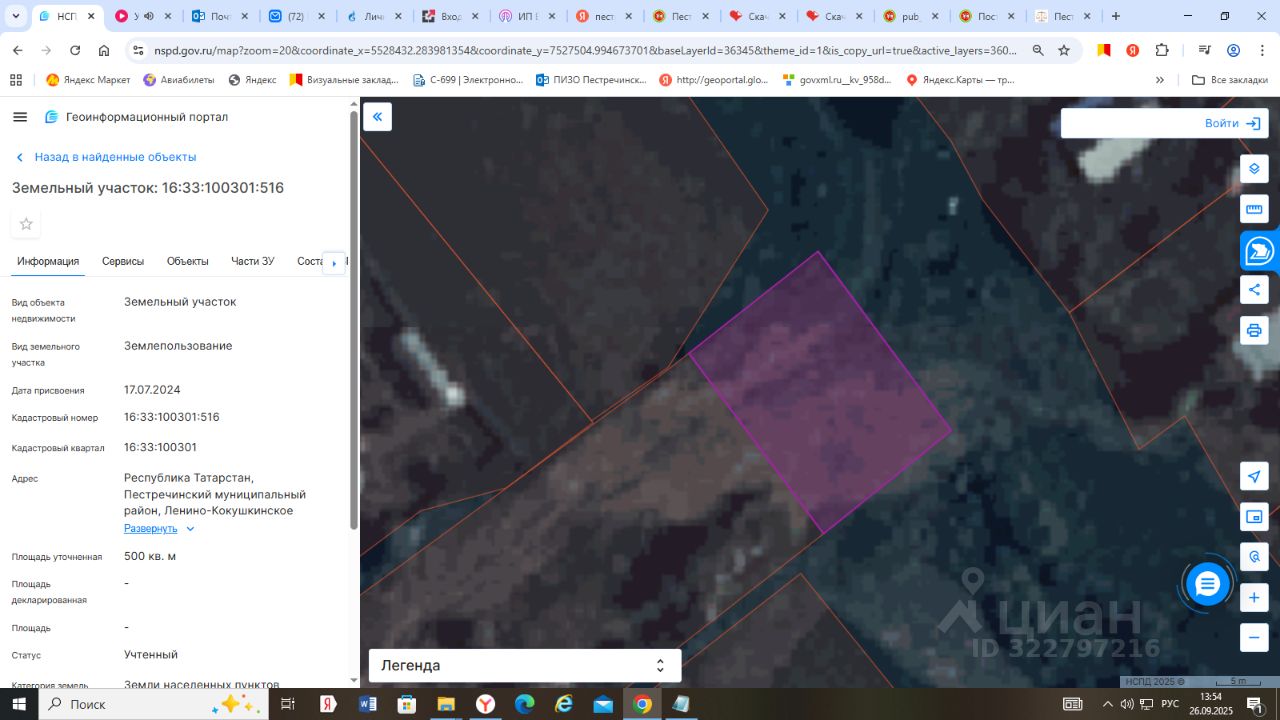Switch to the Сервисы tab
This screenshot has width=1280, height=720.
[x=123, y=261]
